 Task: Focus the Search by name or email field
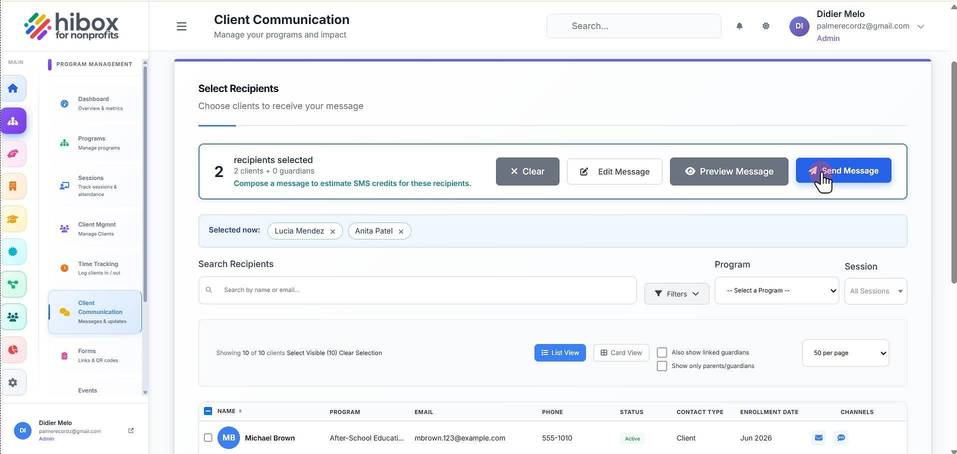[x=417, y=290]
